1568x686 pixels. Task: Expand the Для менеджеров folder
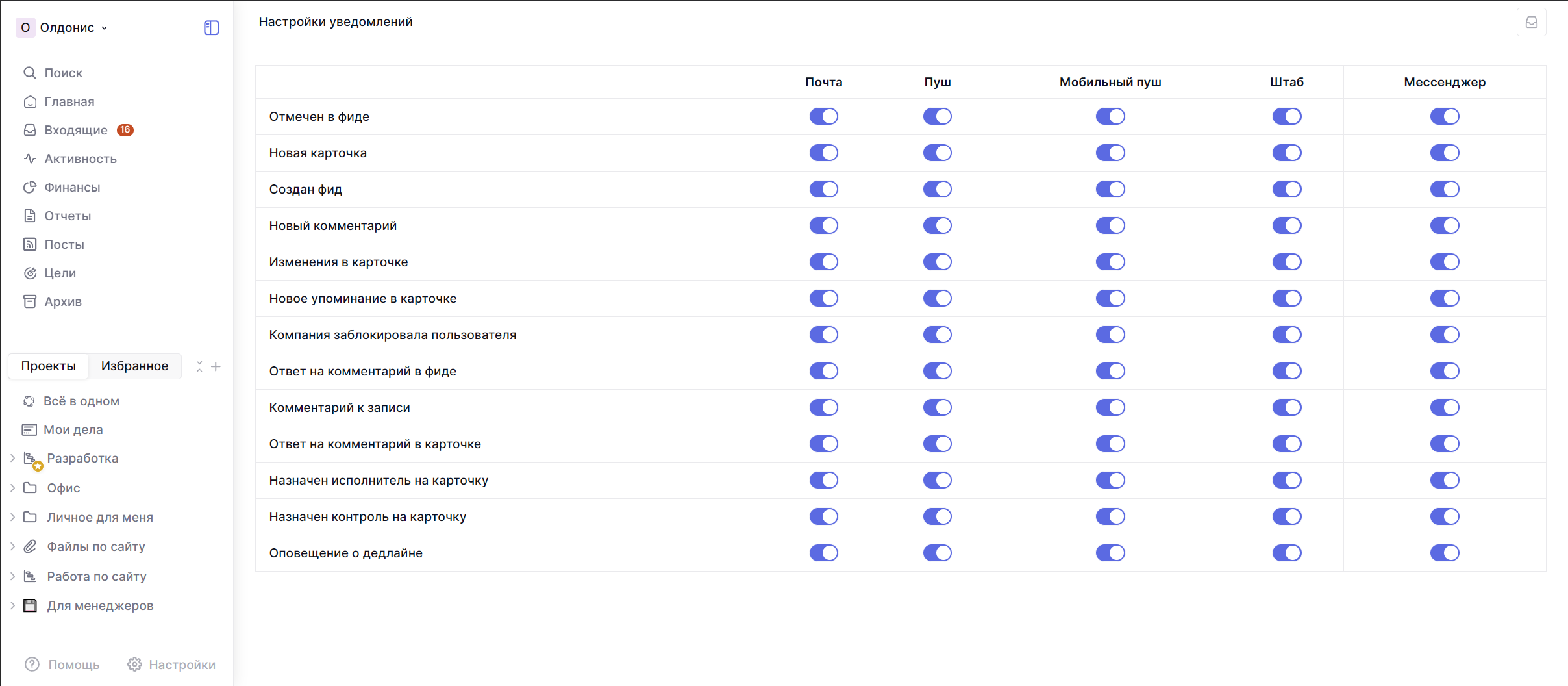[x=12, y=605]
